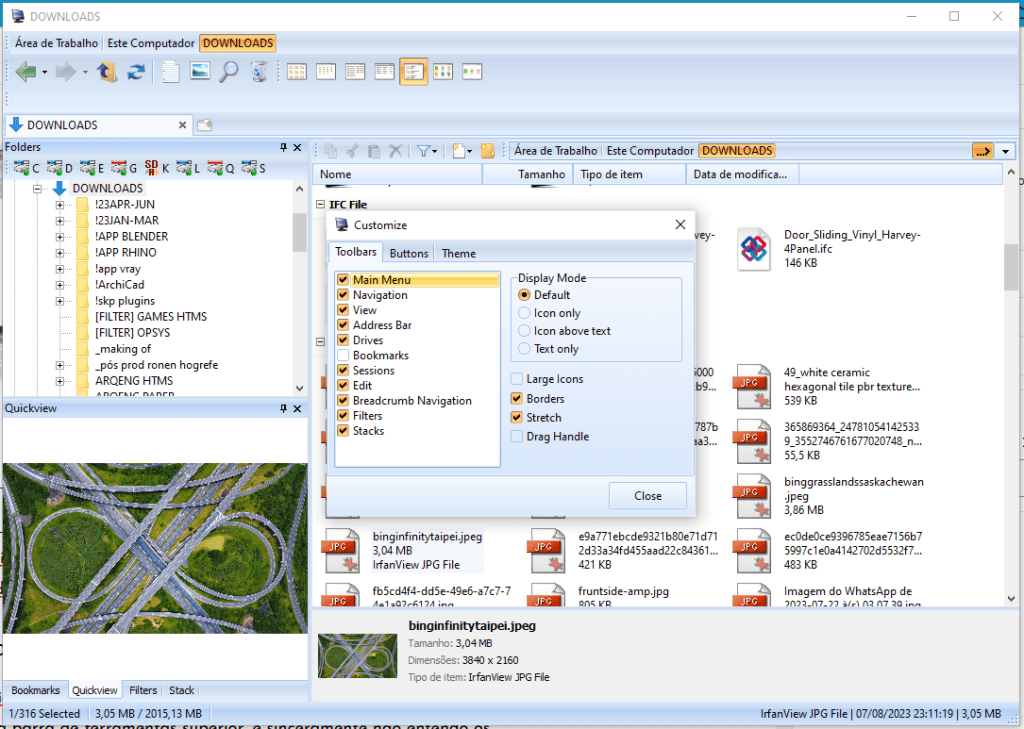Collapse the DOWNLOADS tree node
This screenshot has width=1024, height=729.
(x=37, y=188)
